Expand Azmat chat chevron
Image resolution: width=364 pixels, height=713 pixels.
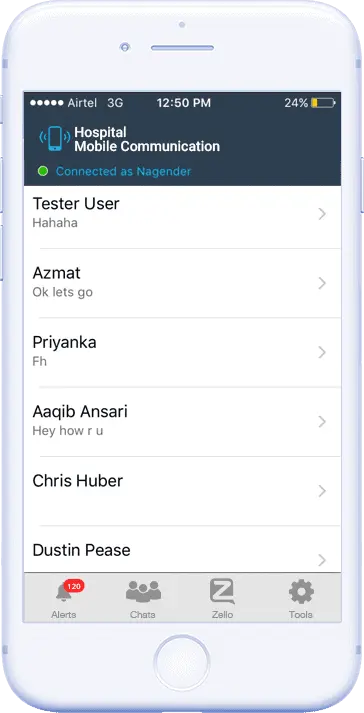pyautogui.click(x=322, y=283)
